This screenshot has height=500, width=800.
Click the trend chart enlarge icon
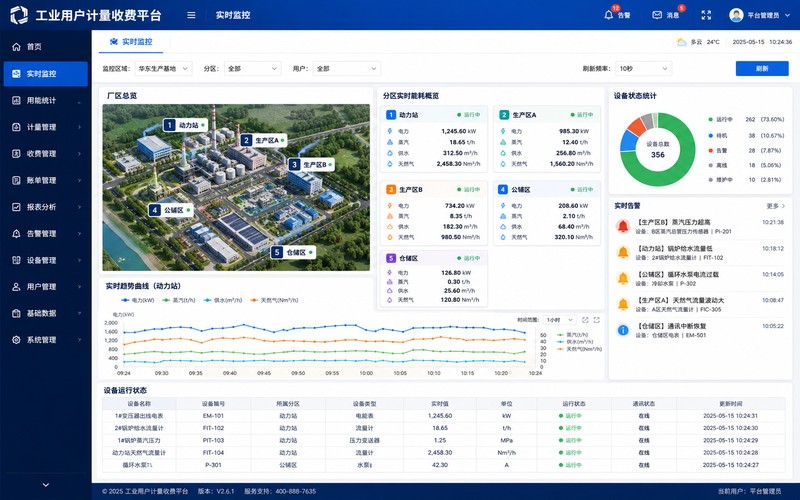click(585, 320)
